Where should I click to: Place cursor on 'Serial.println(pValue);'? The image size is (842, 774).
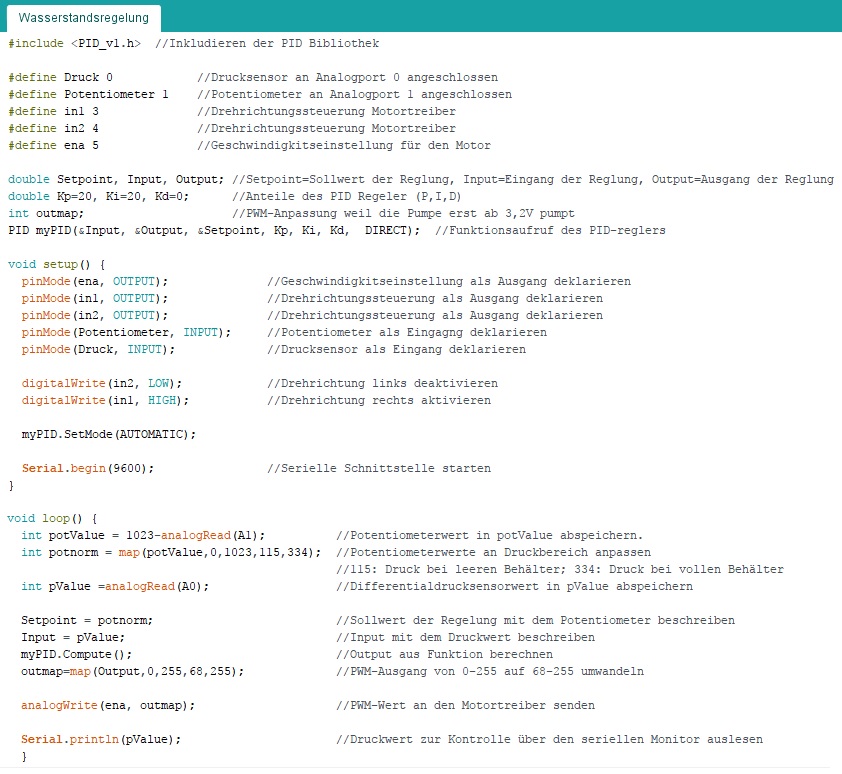click(x=101, y=739)
